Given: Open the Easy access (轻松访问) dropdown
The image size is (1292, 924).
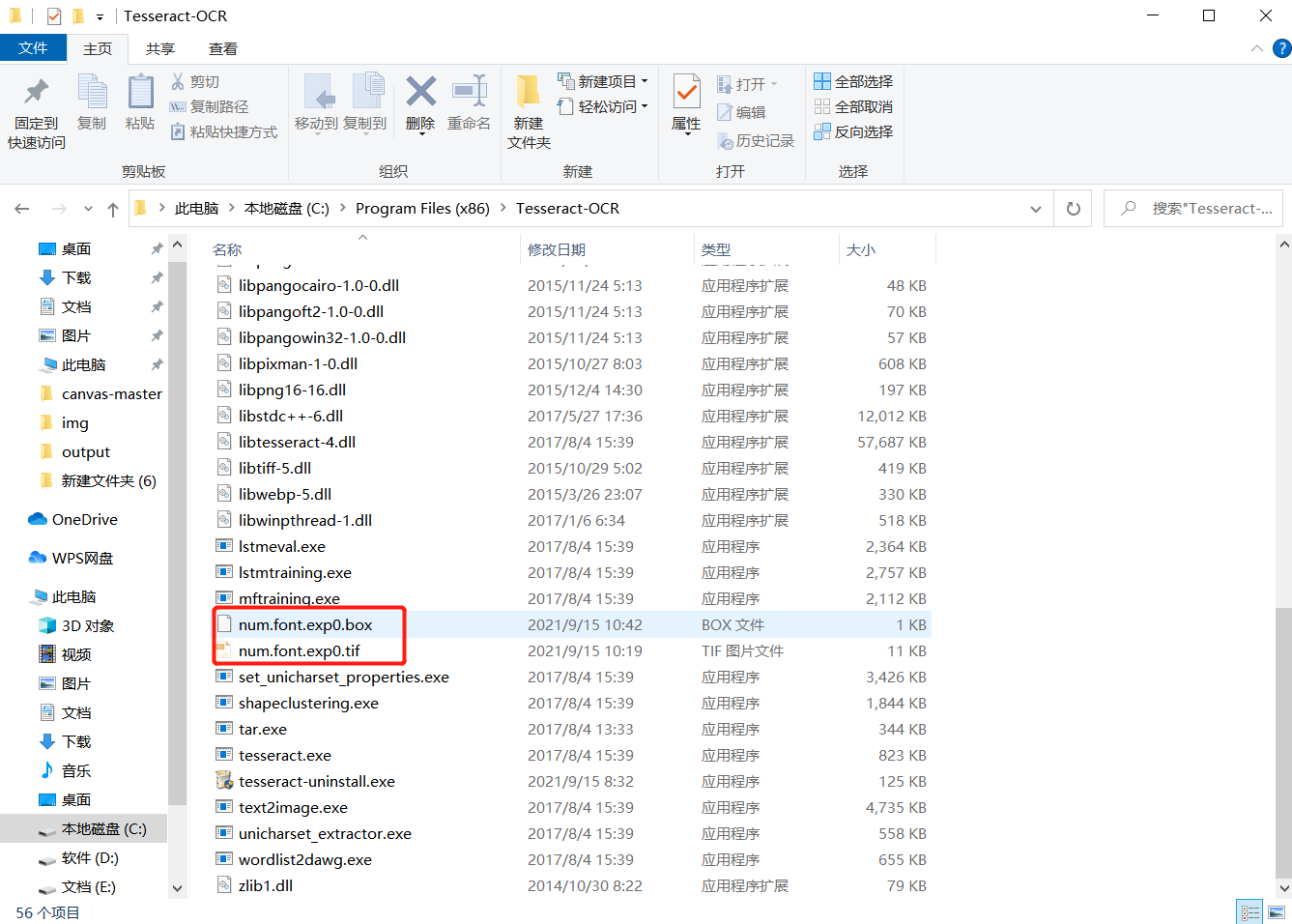Looking at the screenshot, I should (602, 106).
